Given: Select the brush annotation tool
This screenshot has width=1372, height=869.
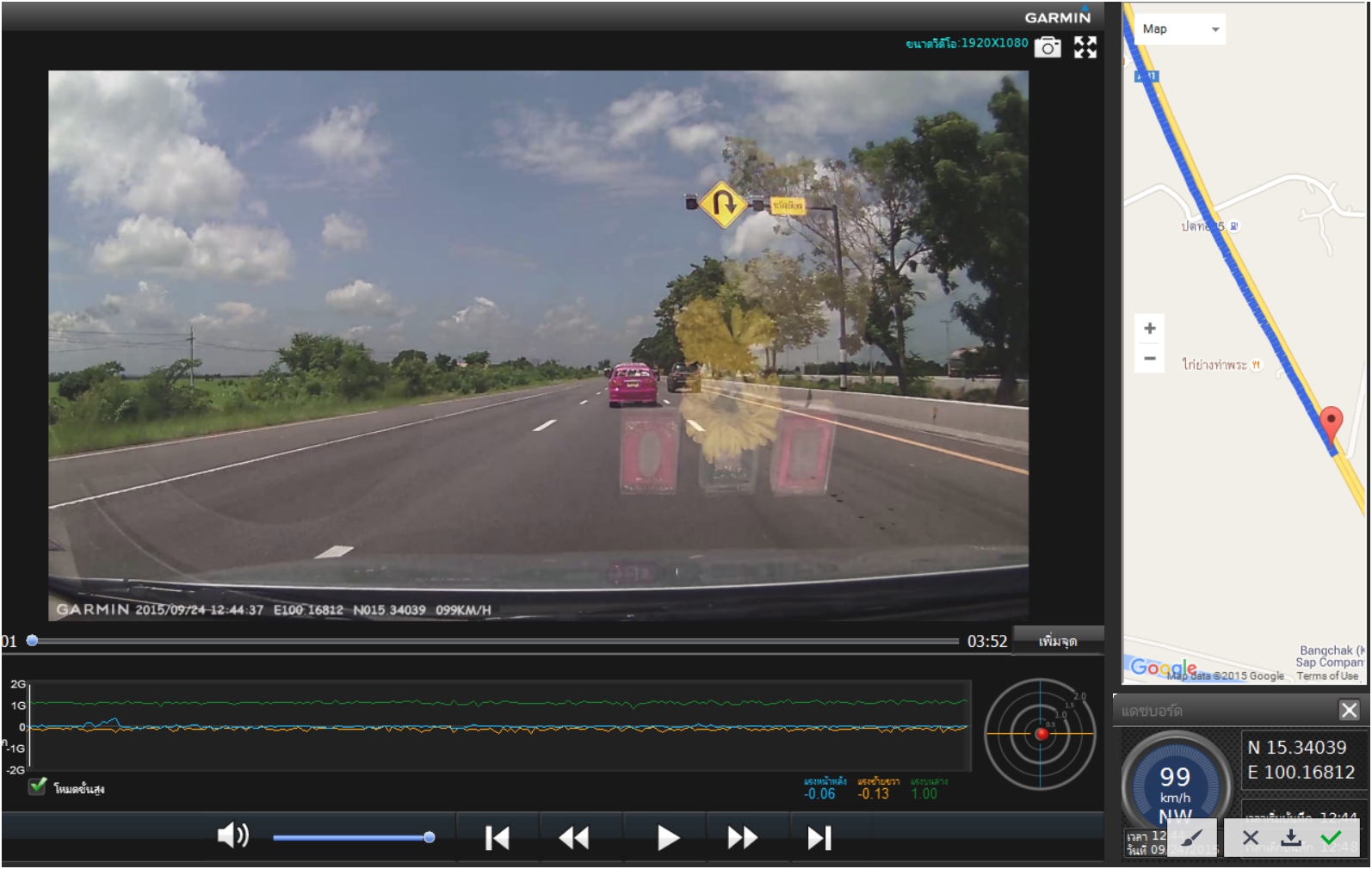Looking at the screenshot, I should point(1192,838).
